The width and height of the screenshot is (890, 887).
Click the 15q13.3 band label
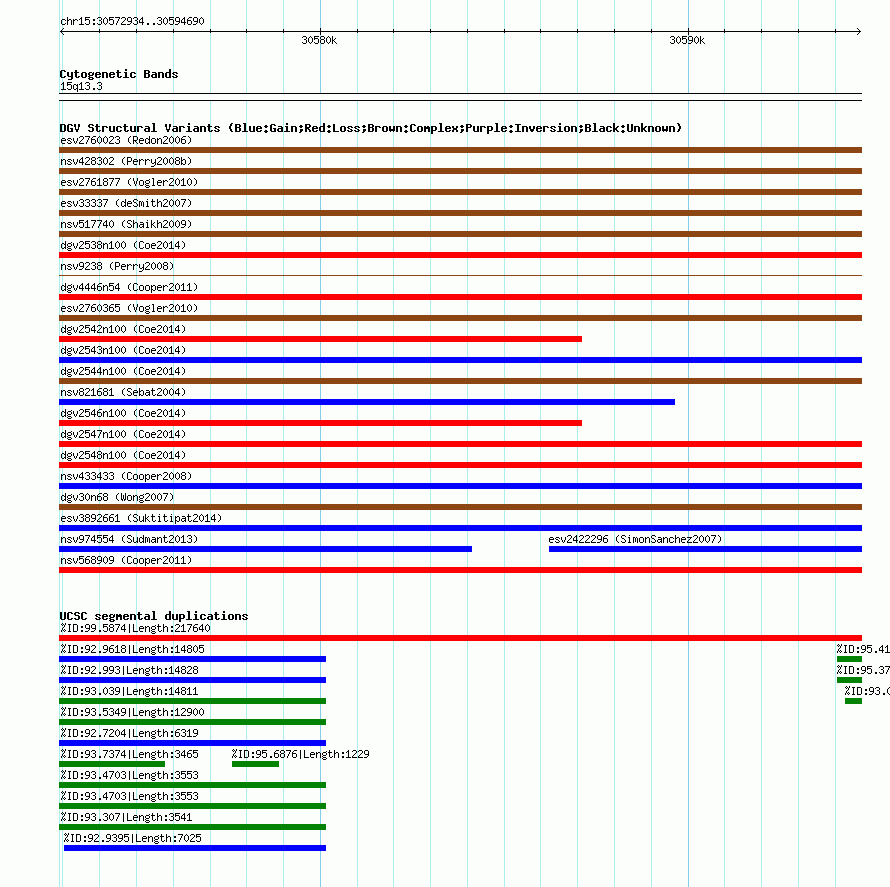click(81, 86)
